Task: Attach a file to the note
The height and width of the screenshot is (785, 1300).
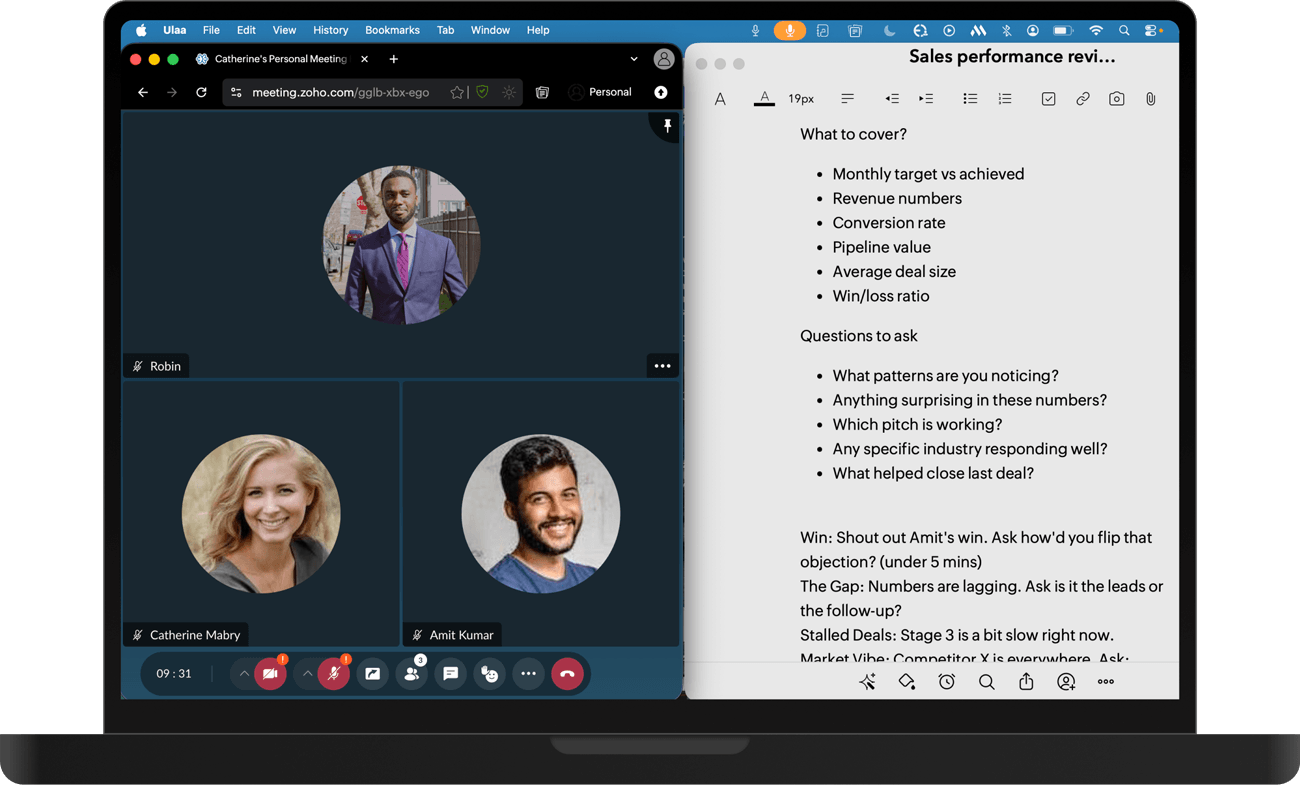Action: coord(1150,98)
